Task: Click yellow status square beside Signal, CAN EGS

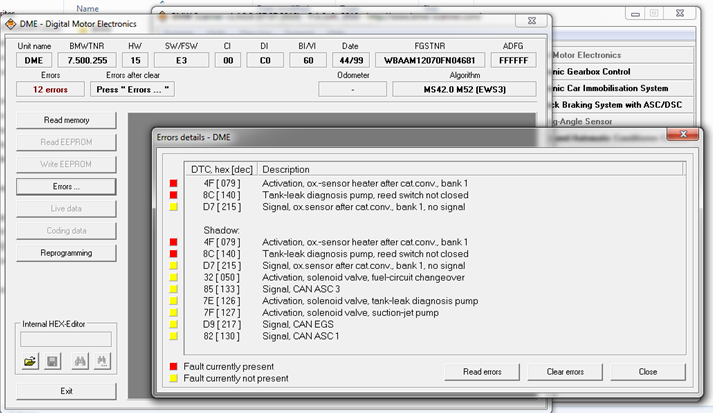Action: (x=173, y=324)
